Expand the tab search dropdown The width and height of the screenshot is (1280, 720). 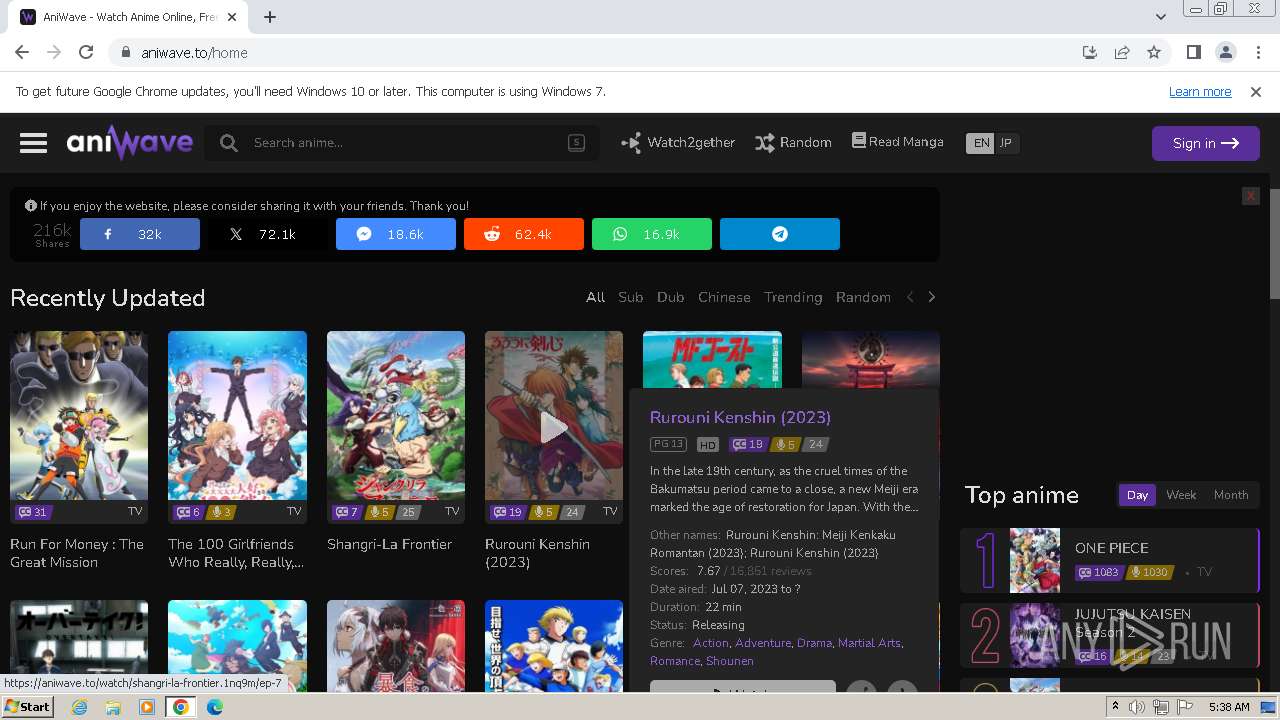[x=1161, y=17]
